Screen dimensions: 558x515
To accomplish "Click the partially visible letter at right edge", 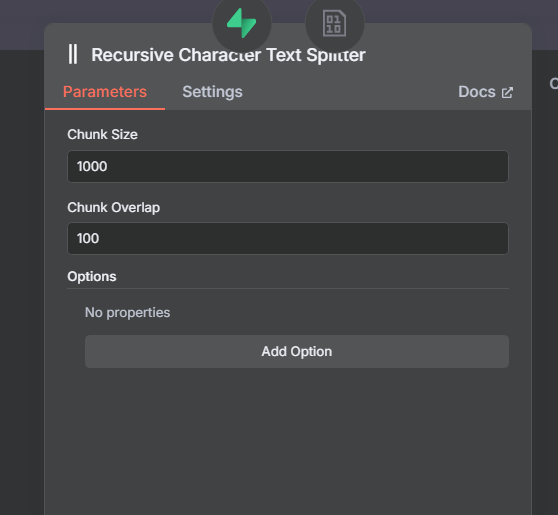I will (x=554, y=84).
